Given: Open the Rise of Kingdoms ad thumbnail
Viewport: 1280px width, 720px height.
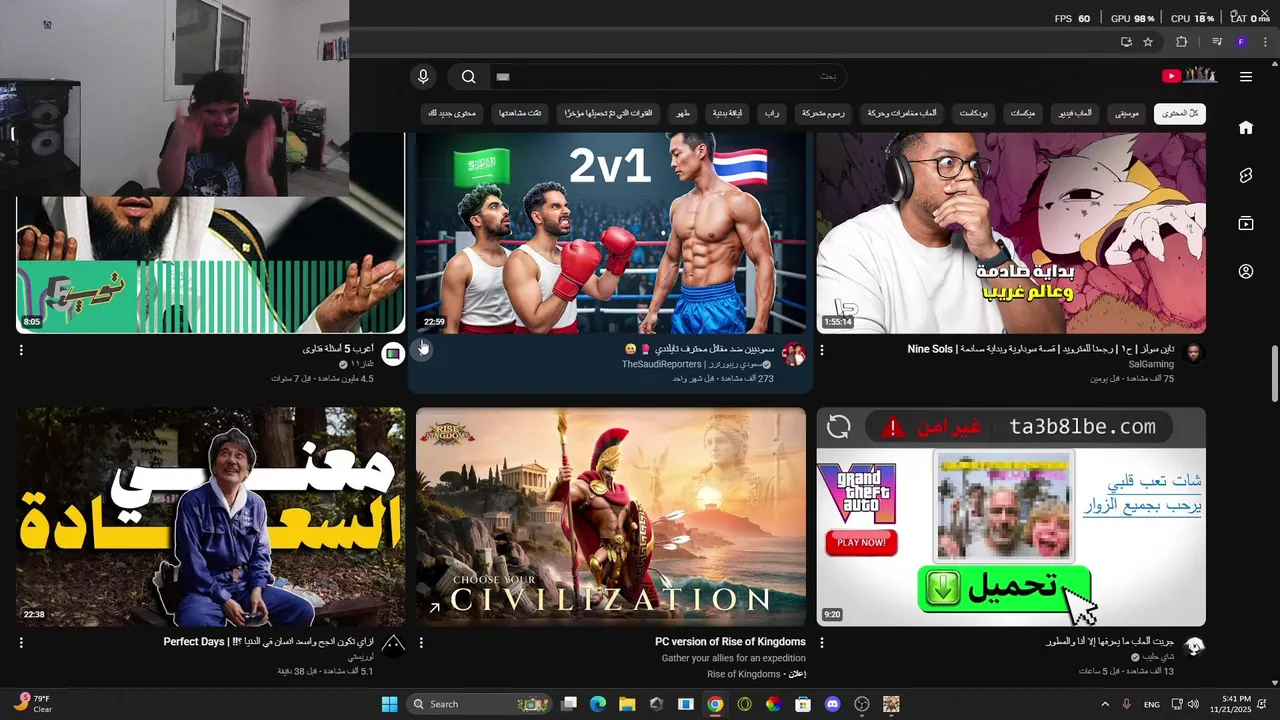Looking at the screenshot, I should (x=611, y=517).
